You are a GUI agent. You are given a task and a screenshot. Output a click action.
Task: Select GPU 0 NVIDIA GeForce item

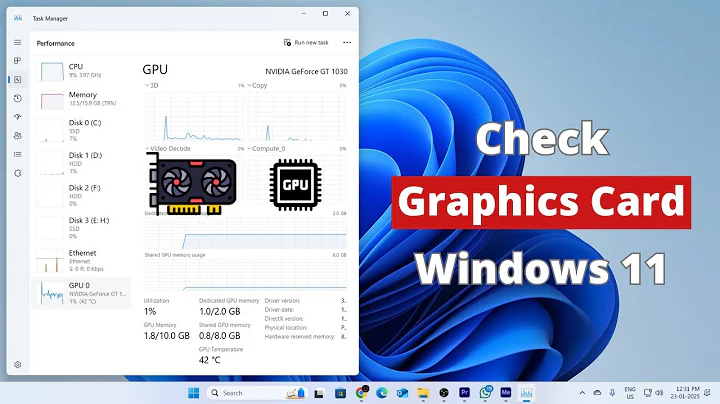click(x=82, y=293)
